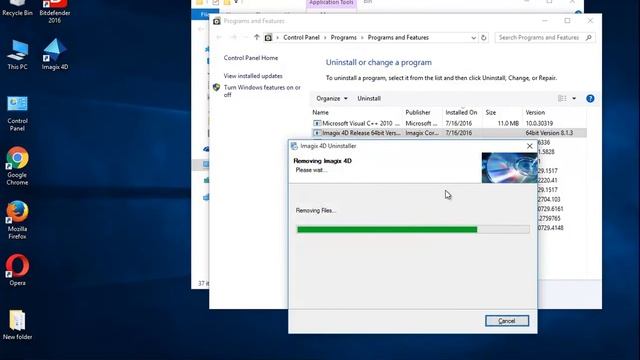Click the Imagix 4D Release row icon
Screen dimensions: 640x360
[x=317, y=133]
